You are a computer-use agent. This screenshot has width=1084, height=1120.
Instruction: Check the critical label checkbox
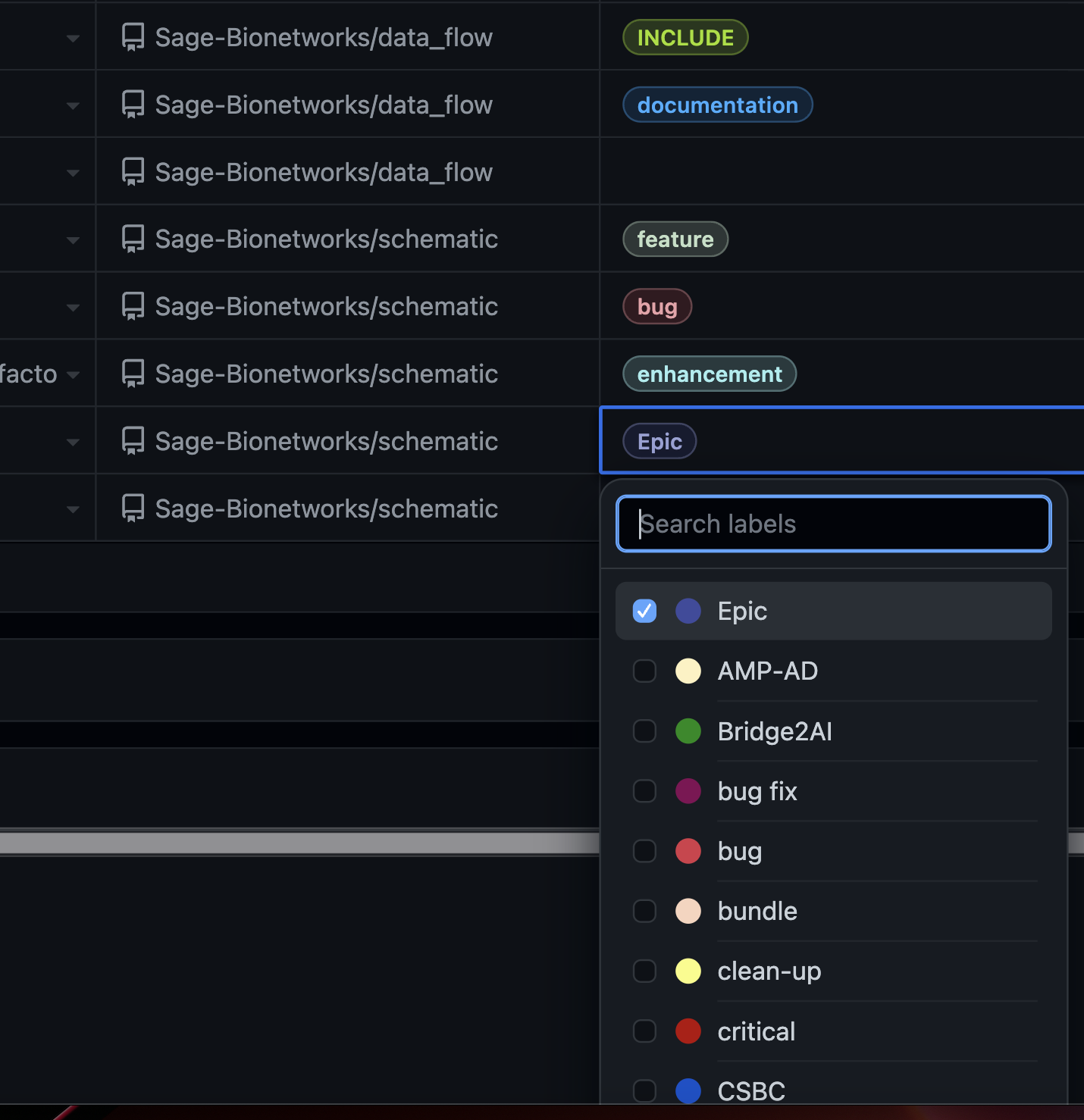(644, 1031)
